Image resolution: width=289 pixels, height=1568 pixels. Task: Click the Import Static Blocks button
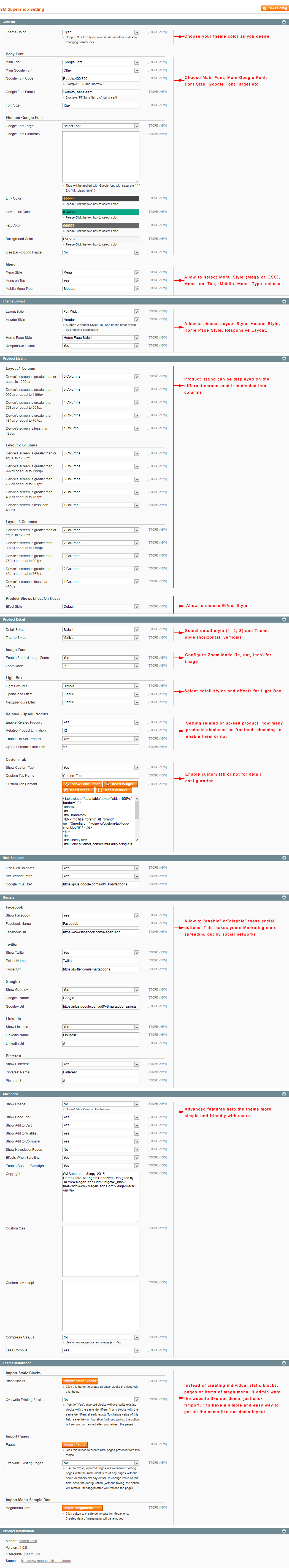pos(80,1381)
